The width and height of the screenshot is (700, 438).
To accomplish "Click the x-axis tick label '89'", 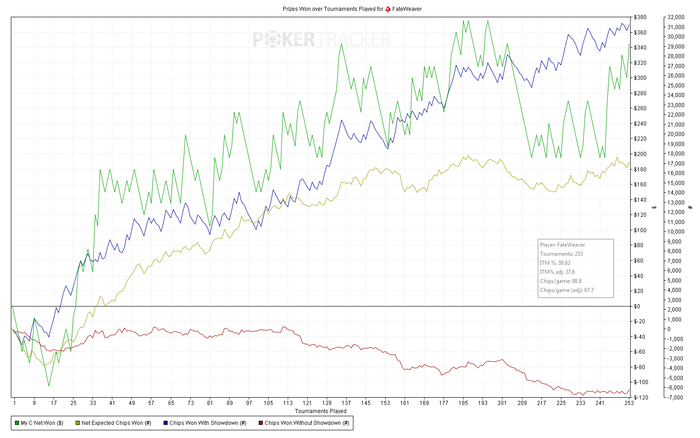I will (x=229, y=403).
